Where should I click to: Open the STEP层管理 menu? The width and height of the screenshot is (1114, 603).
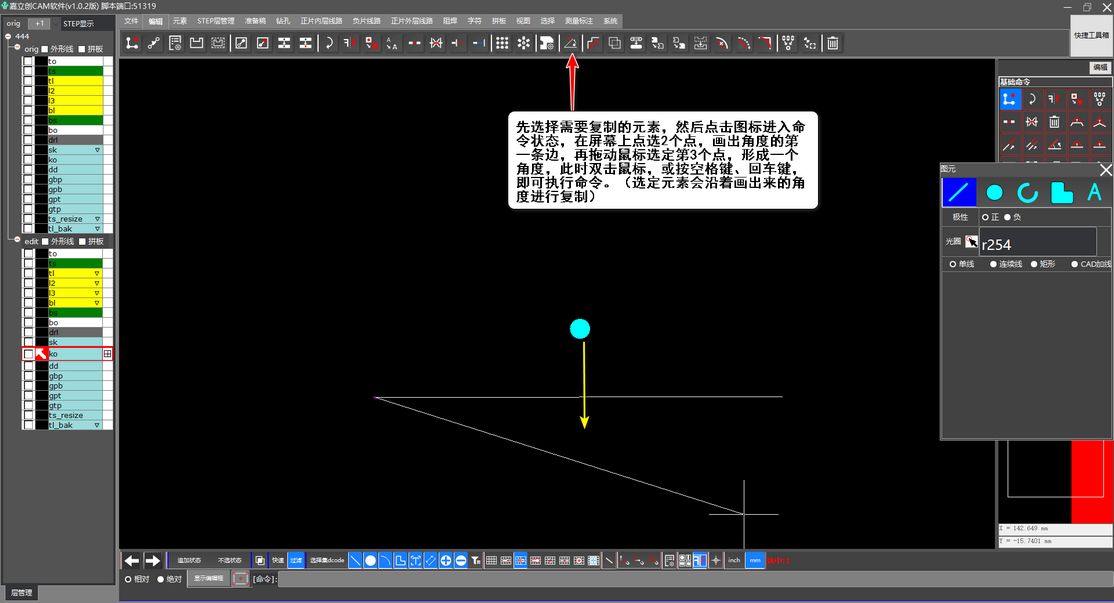click(216, 21)
